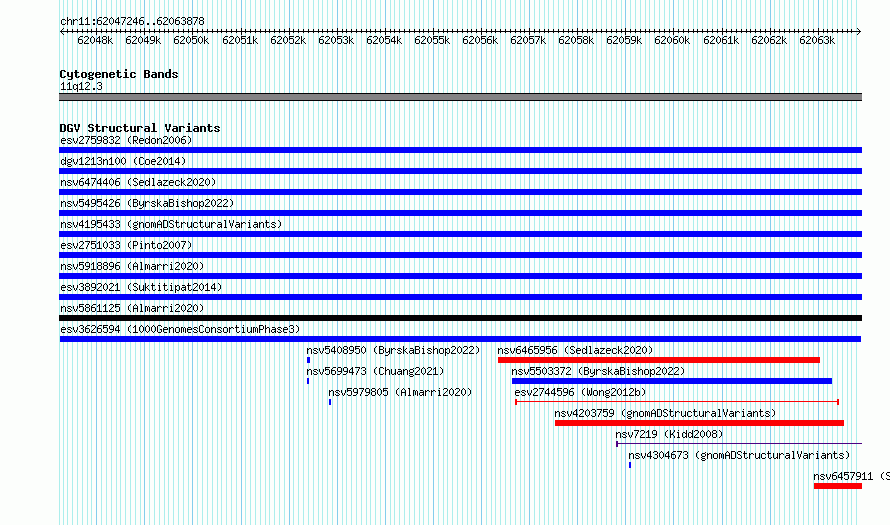Click nsv5495426 (ByrskaBishop2022) label

(147, 203)
